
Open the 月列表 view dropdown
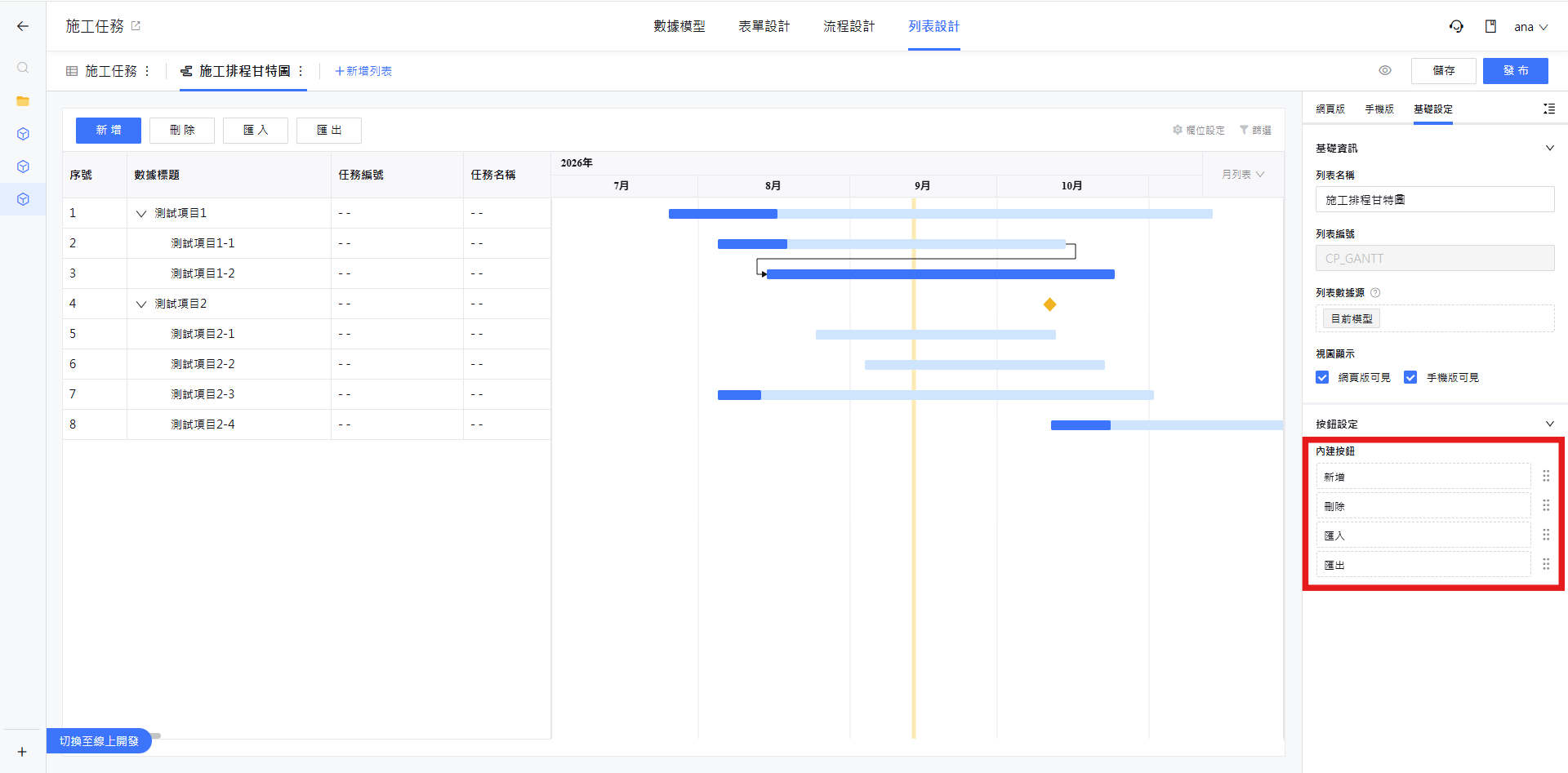[x=1243, y=175]
